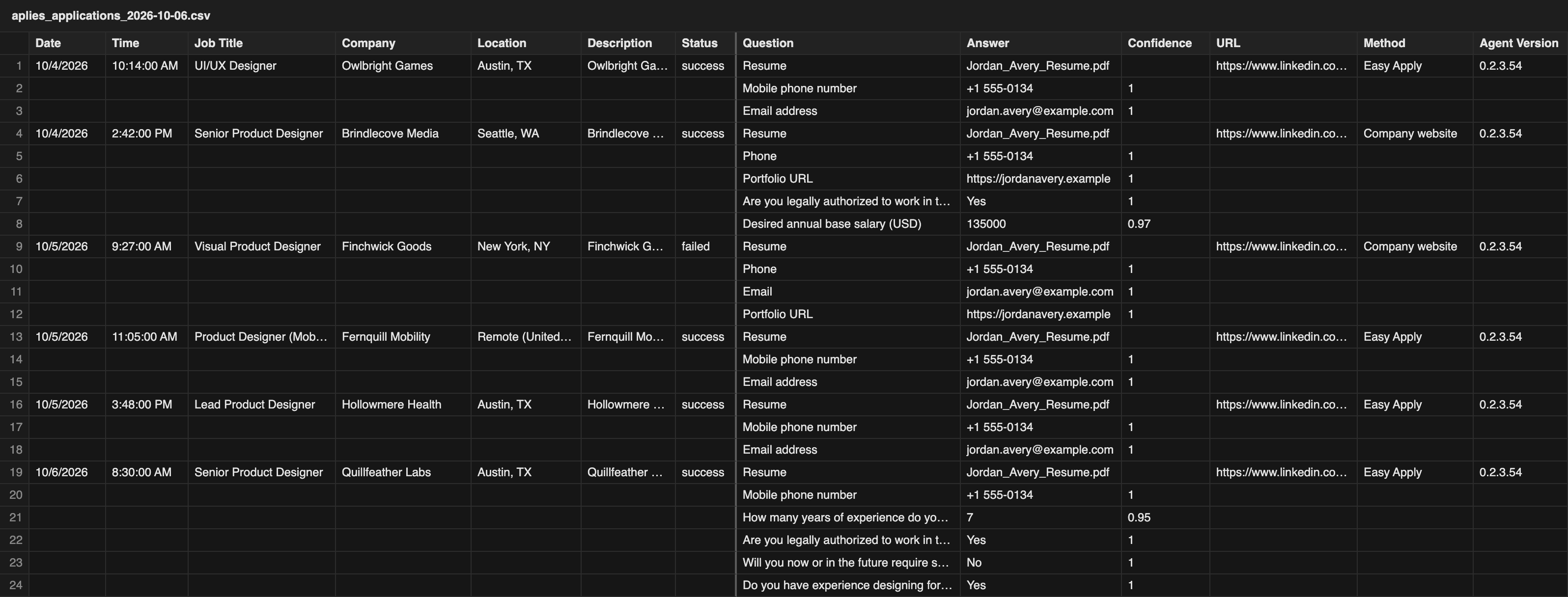Viewport: 1568px width, 597px height.
Task: Select the Finchwick Goods company cell
Action: point(403,246)
